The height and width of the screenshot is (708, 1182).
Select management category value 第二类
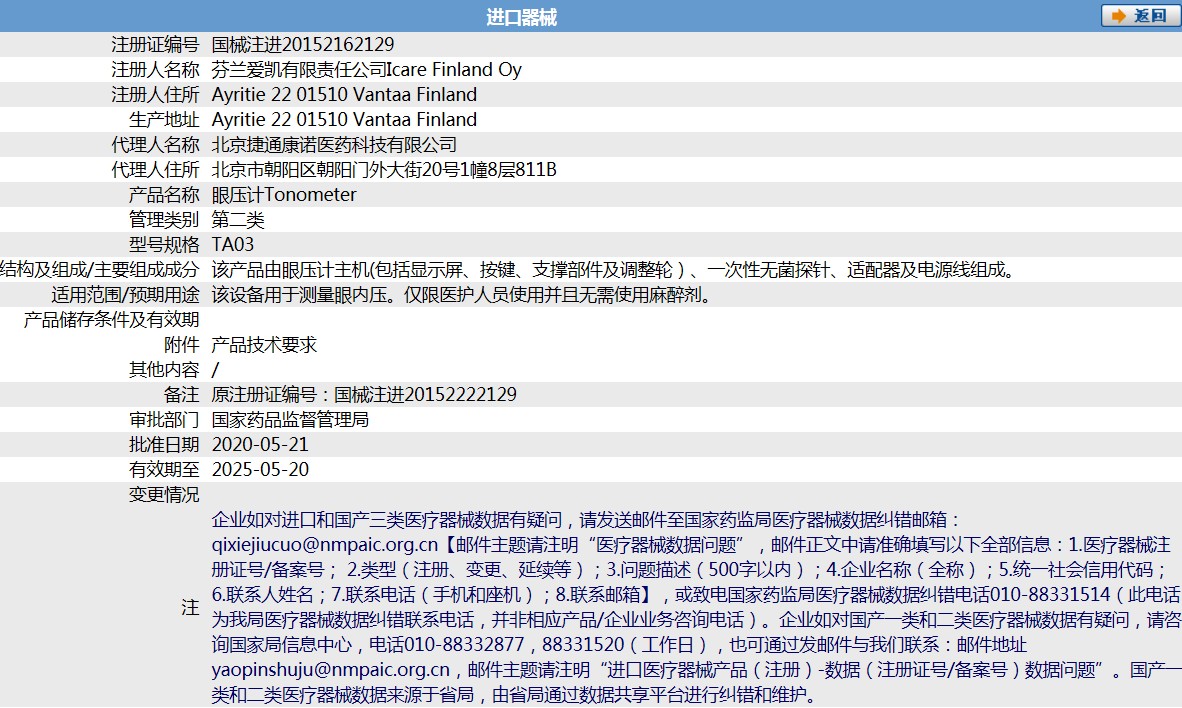click(x=238, y=219)
